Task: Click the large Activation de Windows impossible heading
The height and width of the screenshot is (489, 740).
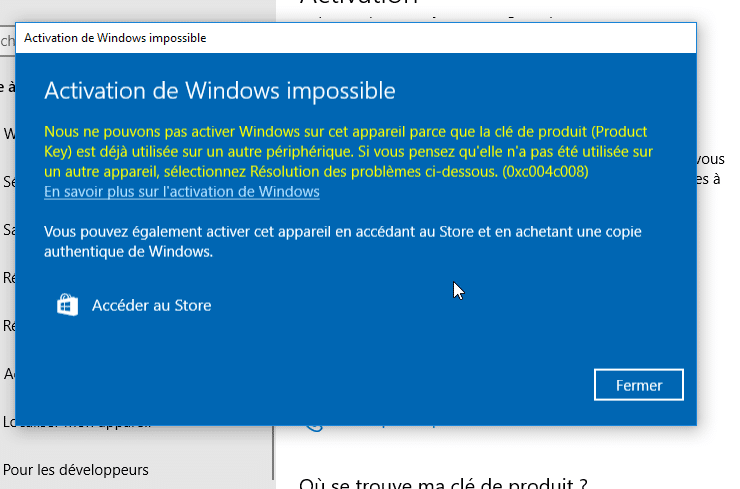Action: (220, 91)
